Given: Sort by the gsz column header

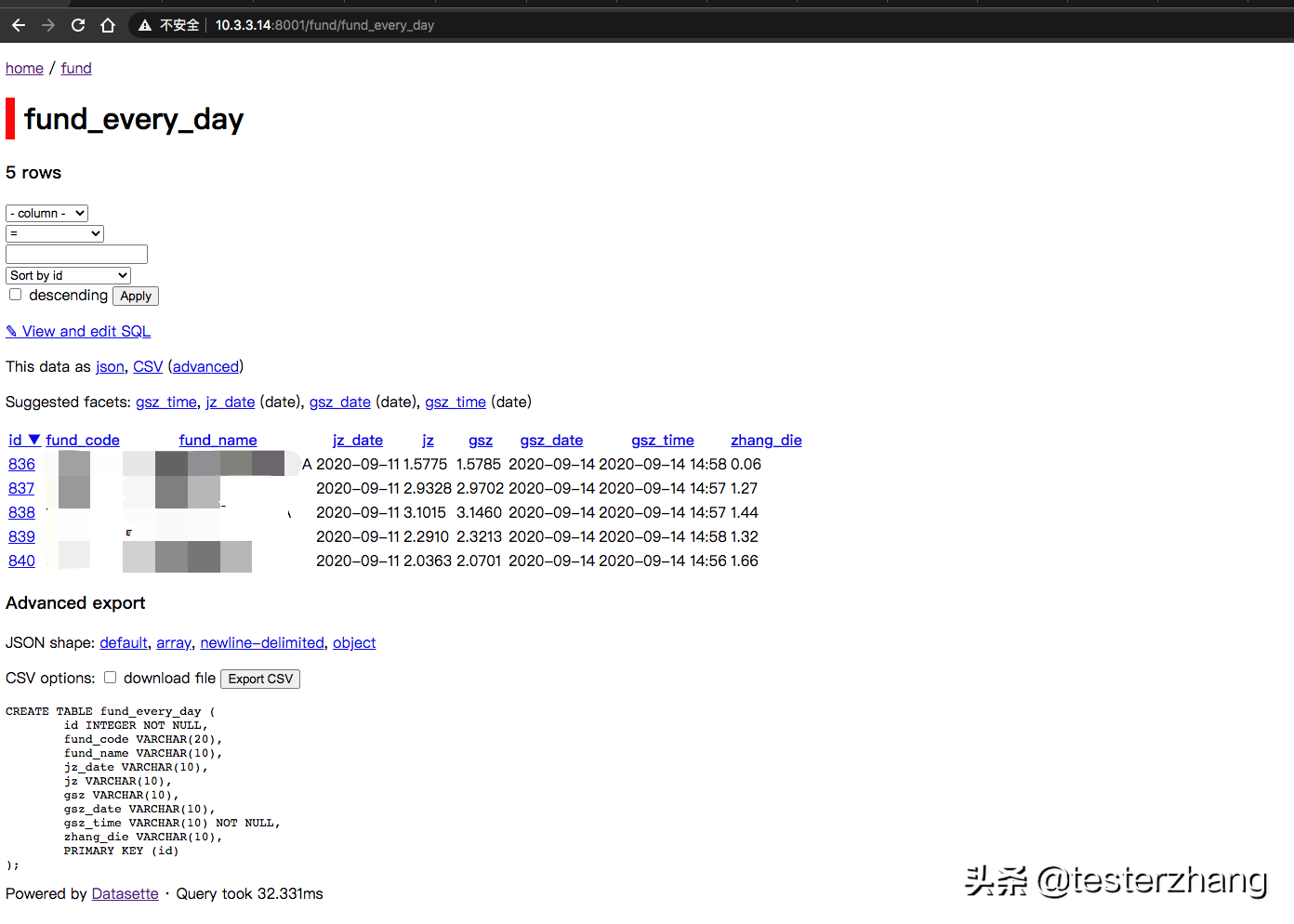Looking at the screenshot, I should (481, 440).
